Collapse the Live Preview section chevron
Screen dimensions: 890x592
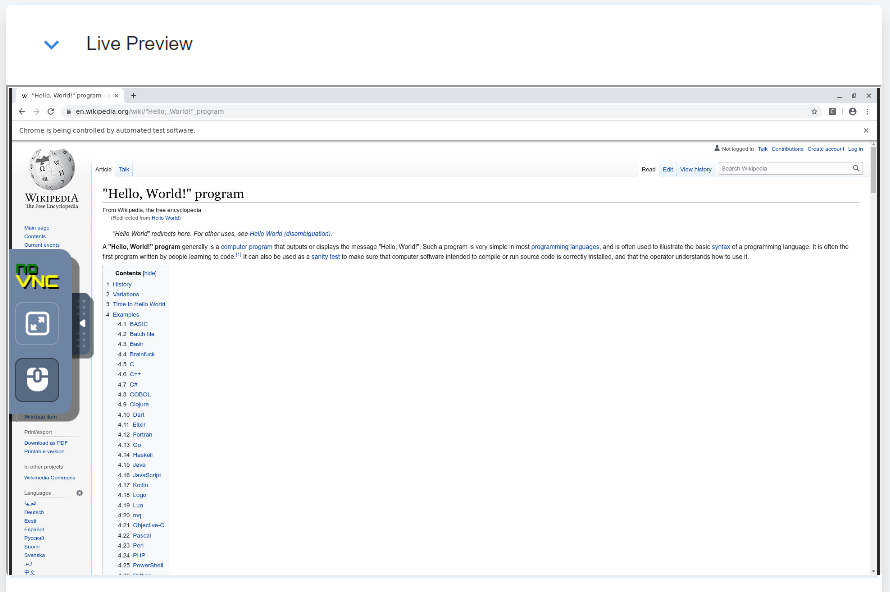52,44
